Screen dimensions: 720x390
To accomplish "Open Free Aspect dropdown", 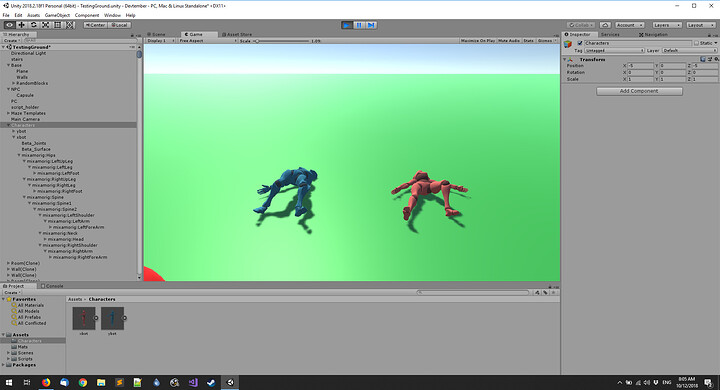I will click(207, 40).
